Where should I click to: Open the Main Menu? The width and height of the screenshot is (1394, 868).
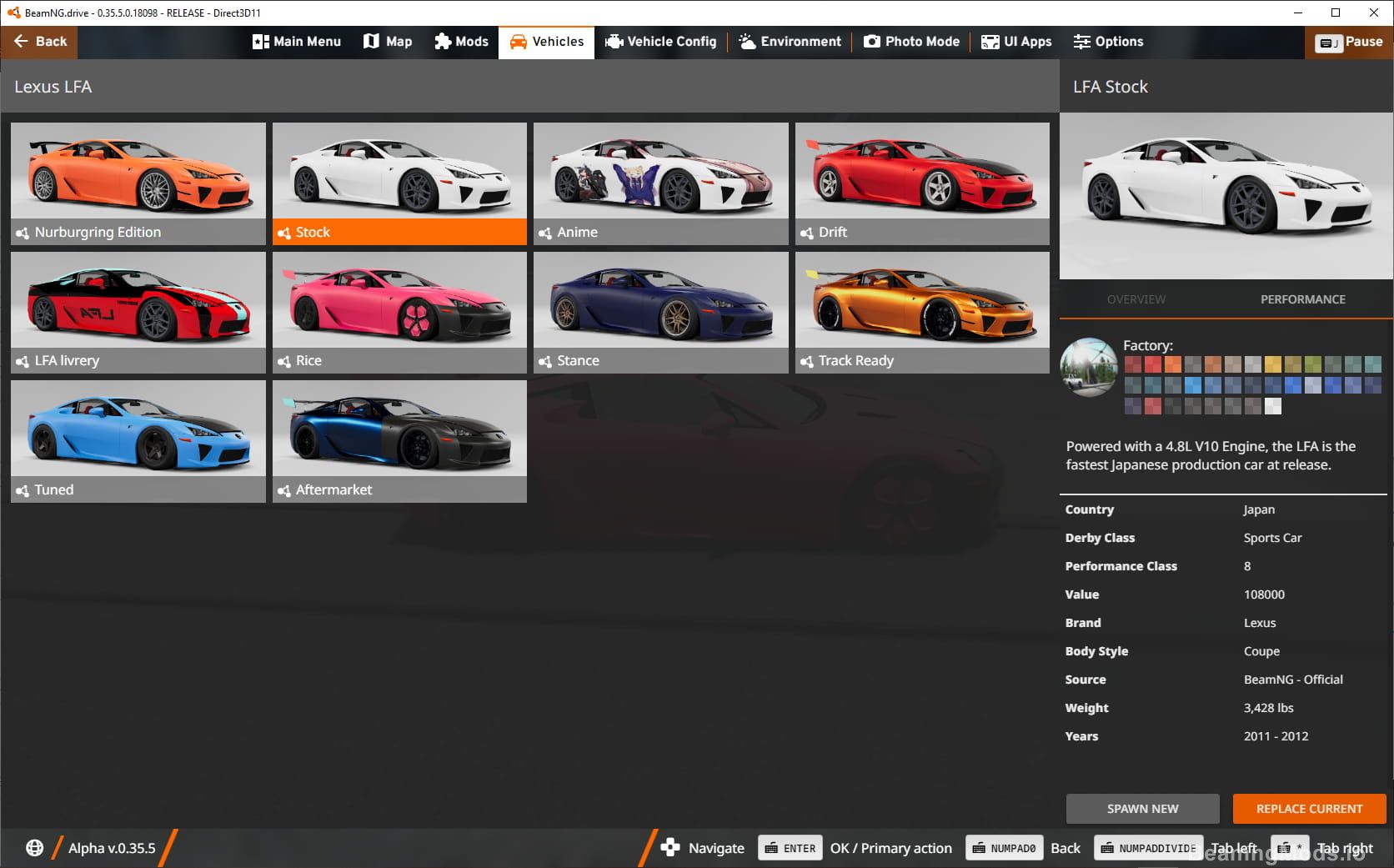[x=297, y=42]
